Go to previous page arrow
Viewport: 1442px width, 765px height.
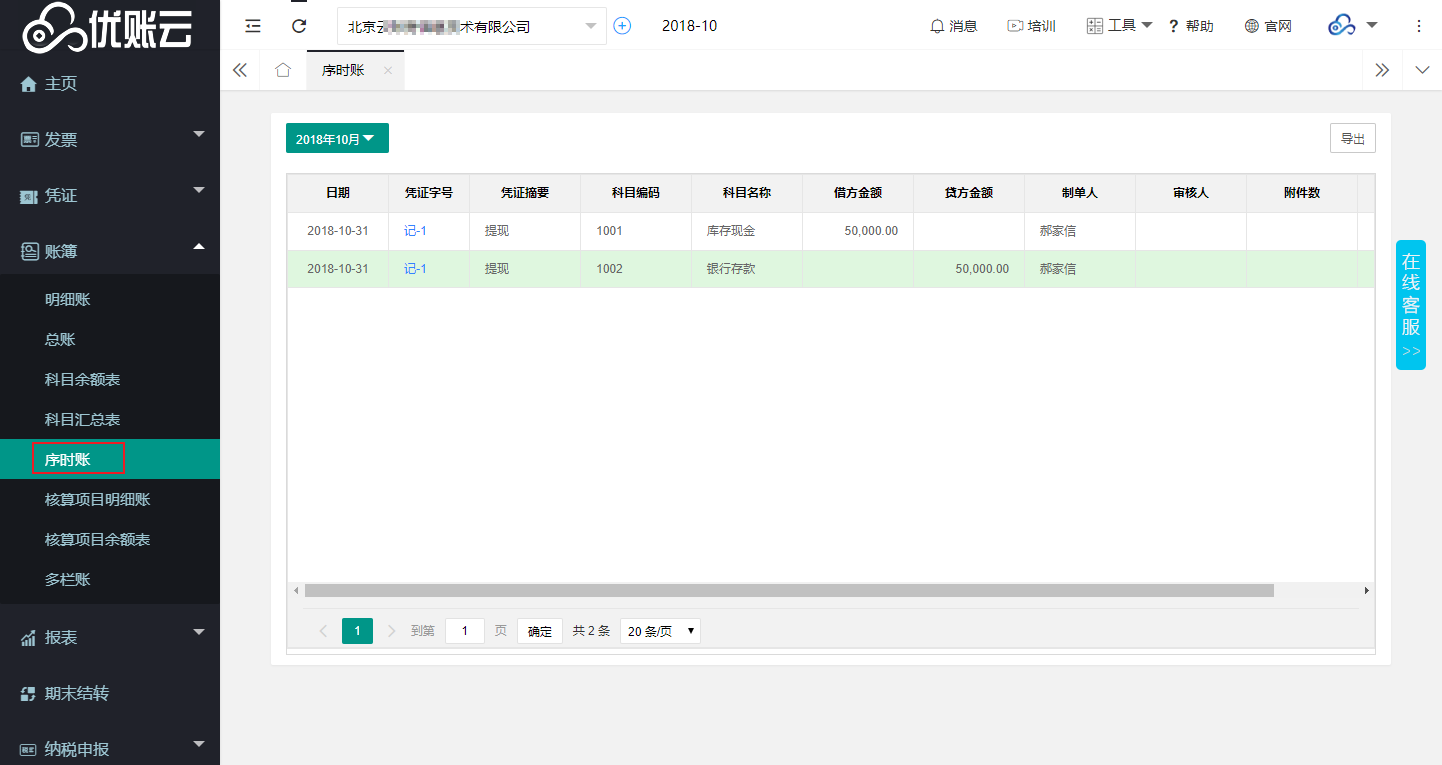click(323, 631)
